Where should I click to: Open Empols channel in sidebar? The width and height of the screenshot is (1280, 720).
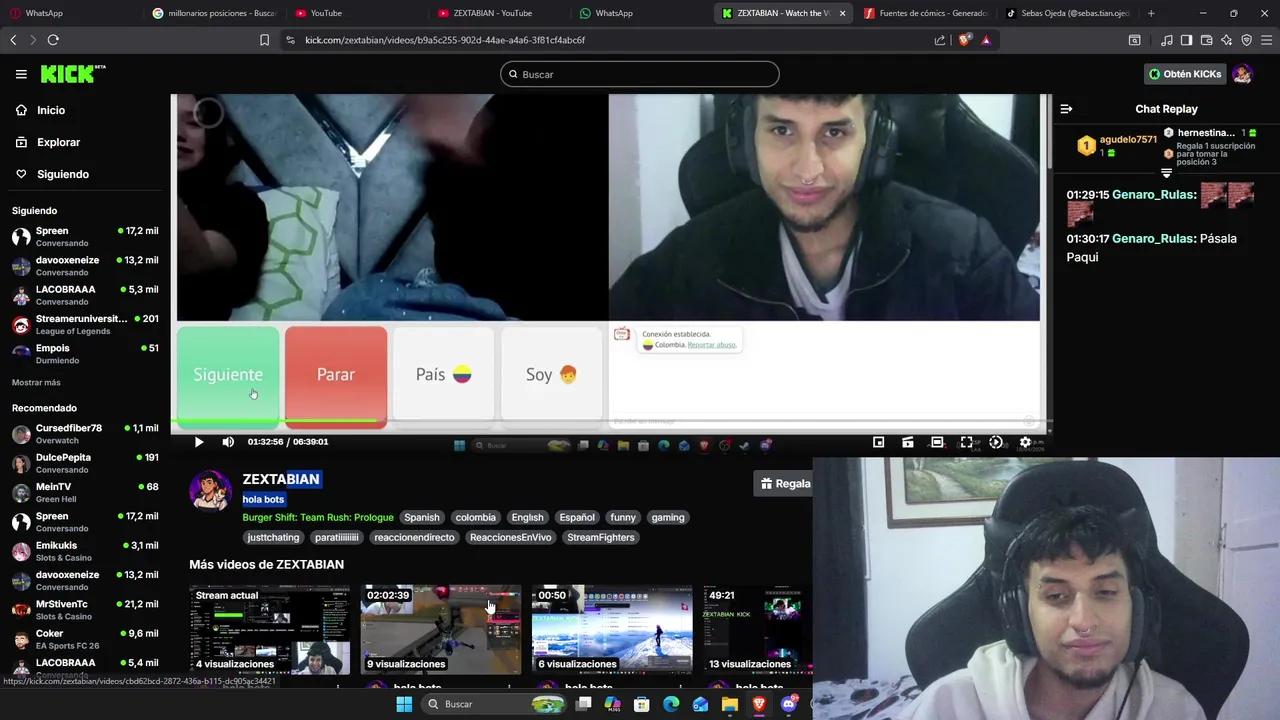85,354
